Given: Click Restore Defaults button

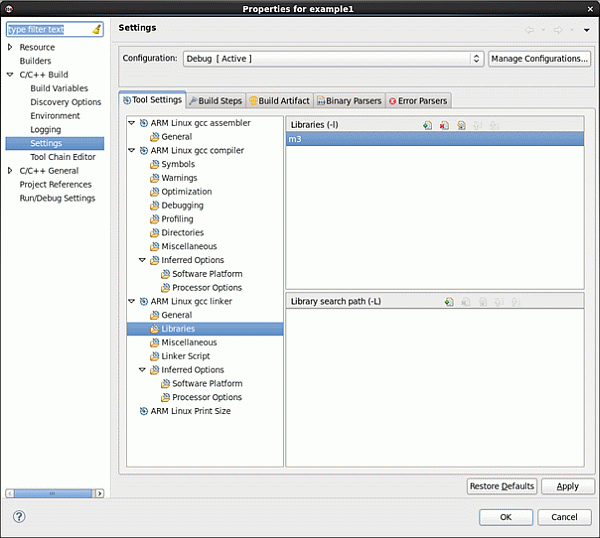Looking at the screenshot, I should point(502,486).
